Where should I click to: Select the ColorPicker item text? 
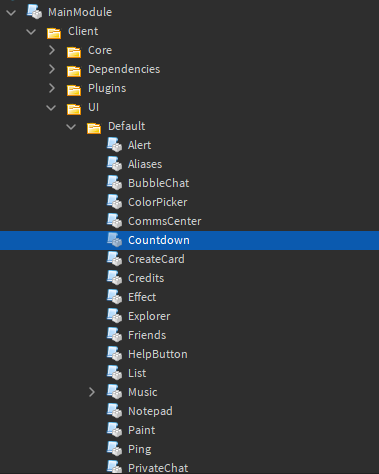[158, 202]
